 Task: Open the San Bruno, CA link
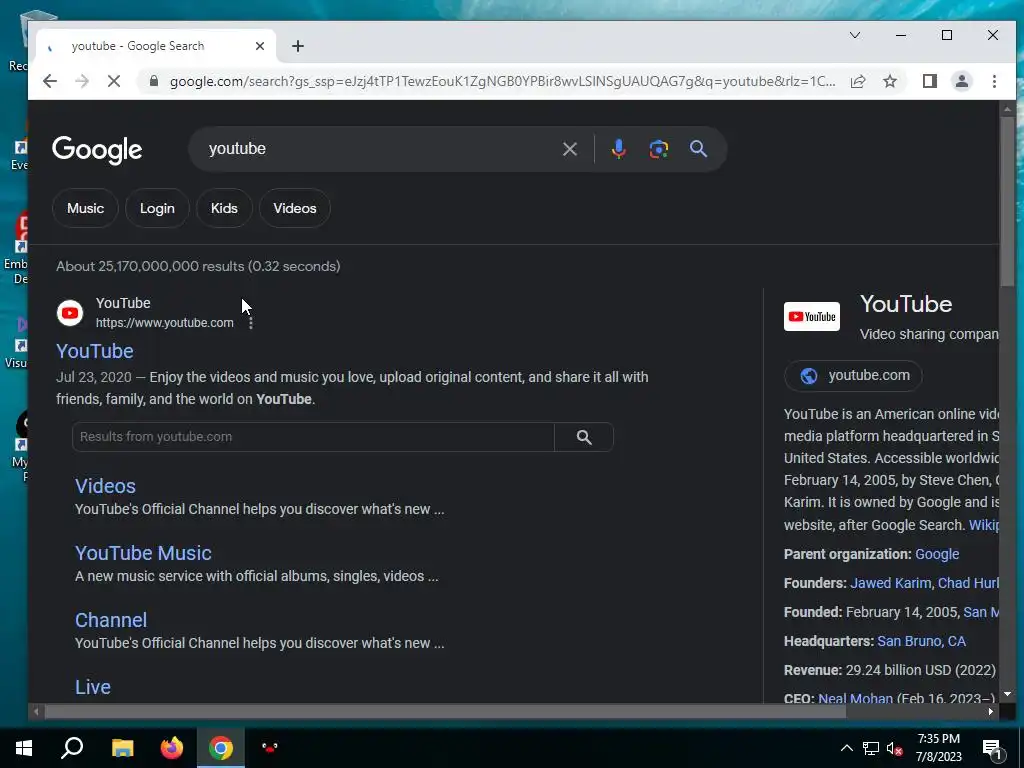pos(921,641)
